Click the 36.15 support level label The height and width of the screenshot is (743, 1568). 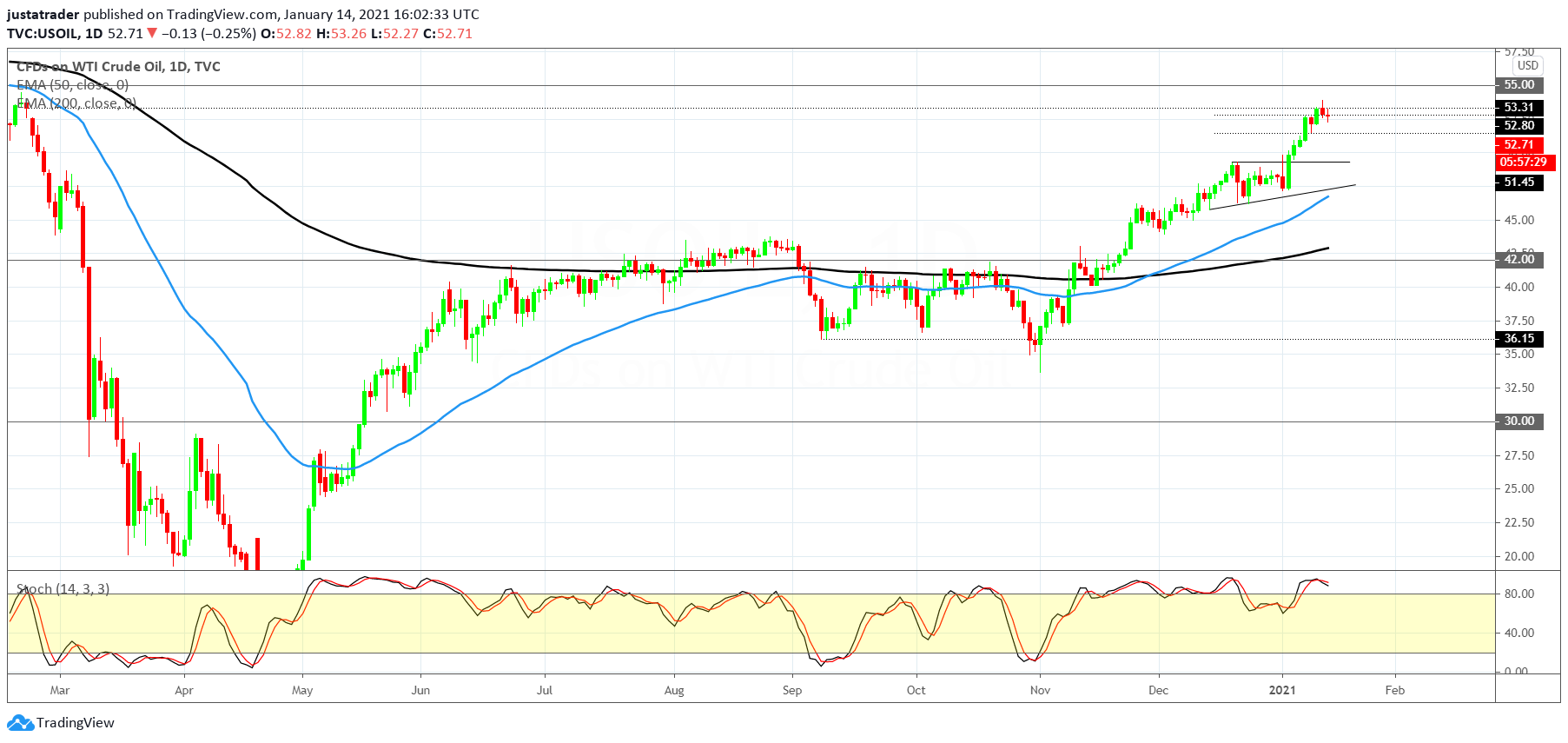point(1519,339)
